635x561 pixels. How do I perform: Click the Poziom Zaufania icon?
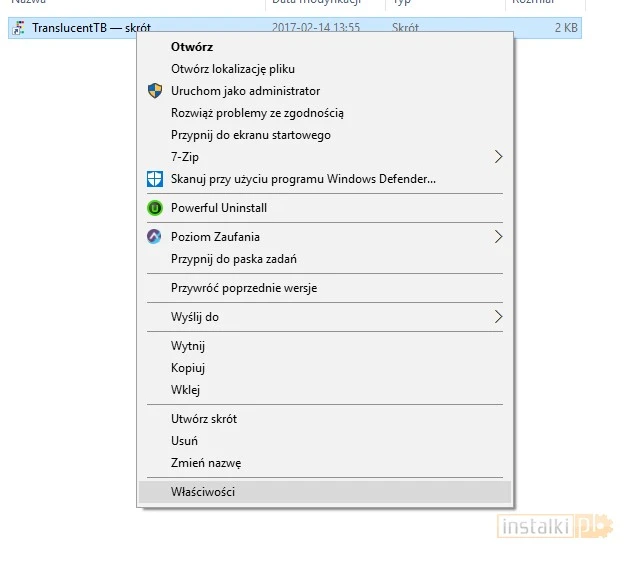click(154, 237)
